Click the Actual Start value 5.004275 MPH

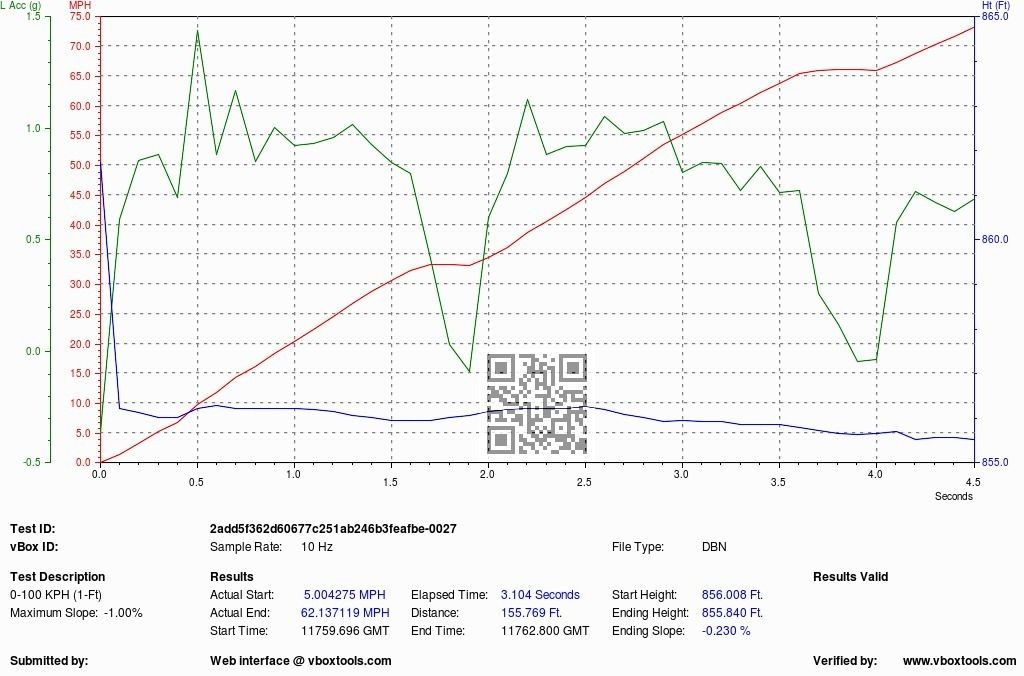click(344, 595)
